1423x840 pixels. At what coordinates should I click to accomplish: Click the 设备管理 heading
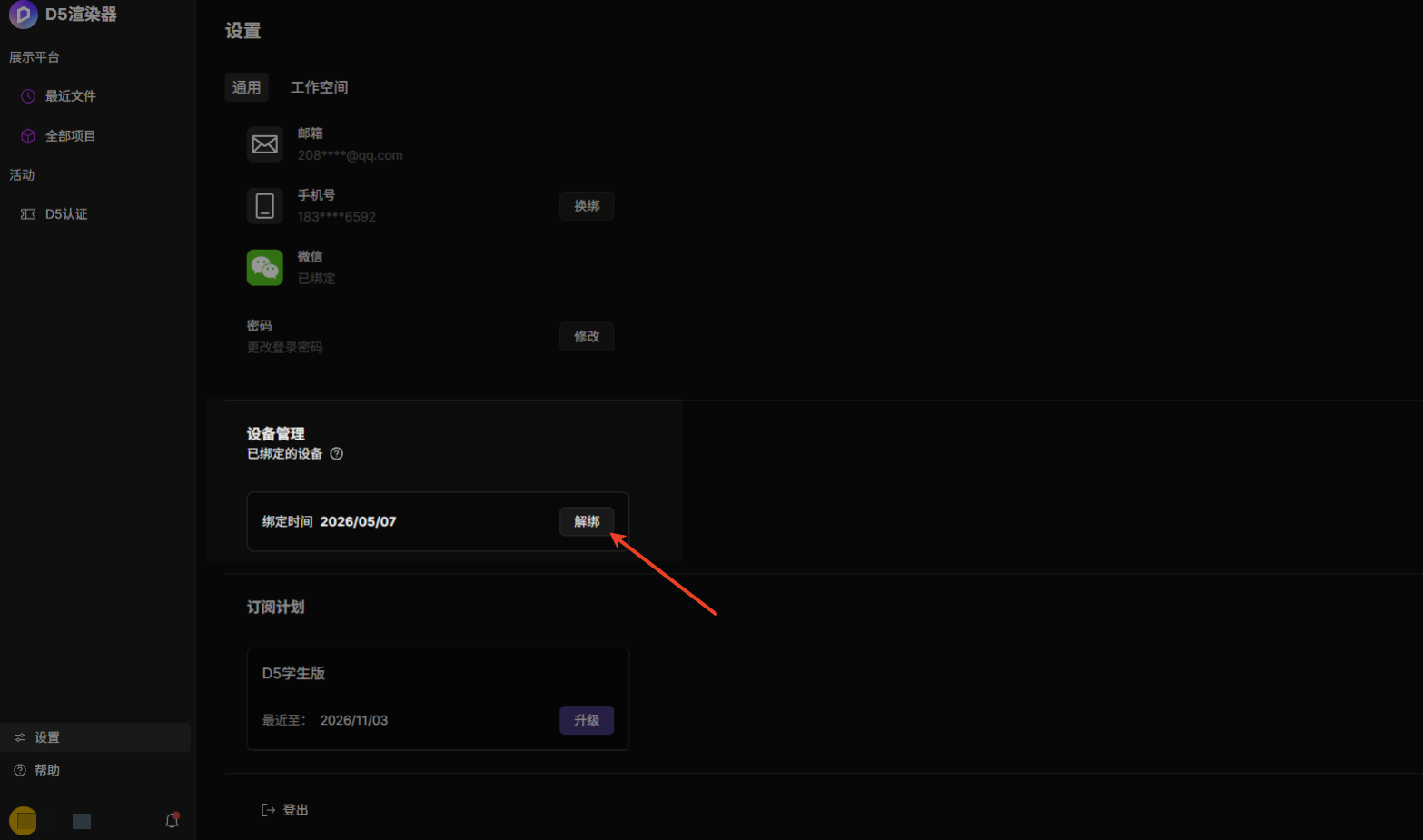tap(276, 434)
